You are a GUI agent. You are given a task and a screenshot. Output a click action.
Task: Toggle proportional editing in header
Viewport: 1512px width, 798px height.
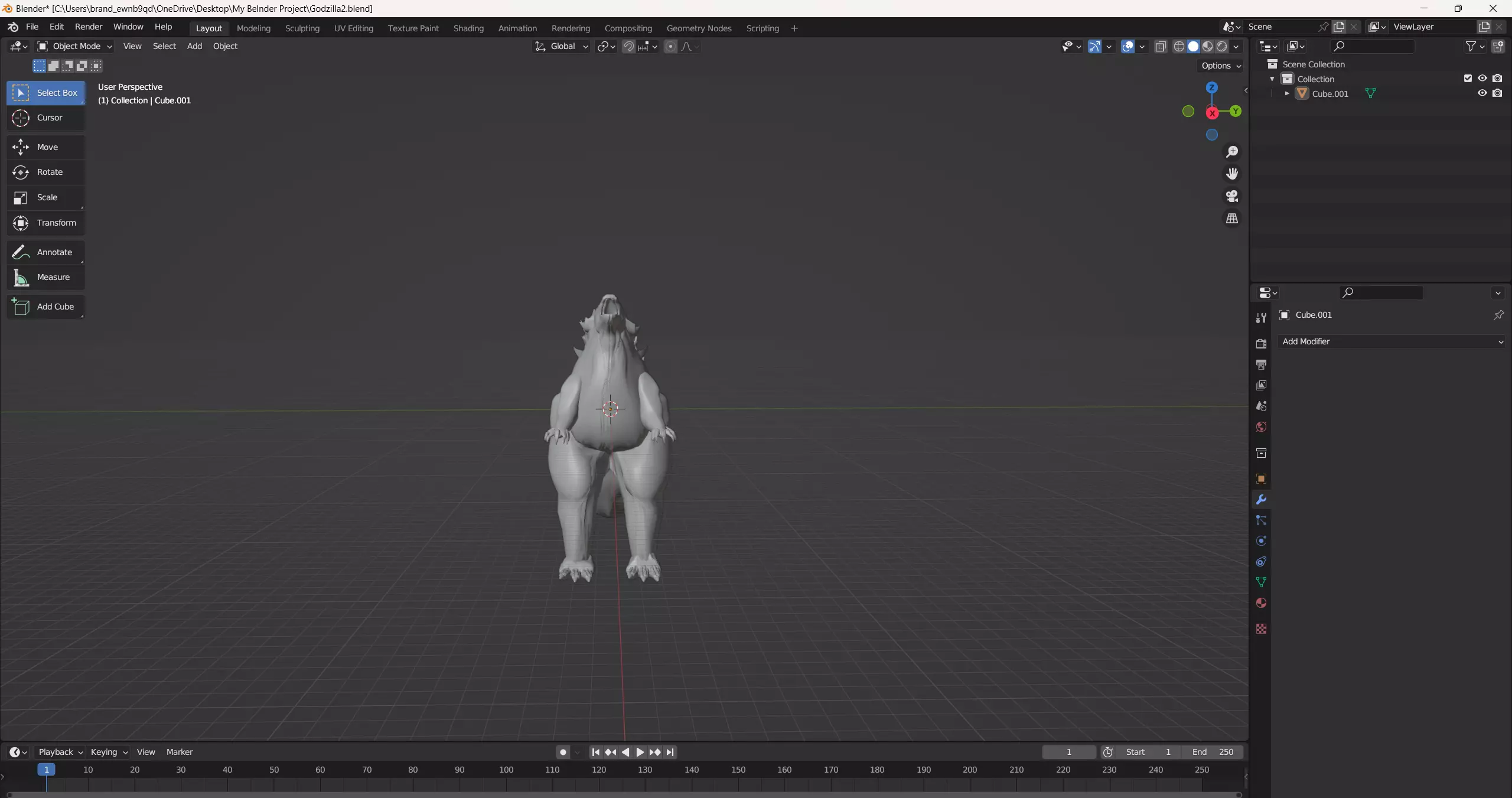[x=670, y=46]
